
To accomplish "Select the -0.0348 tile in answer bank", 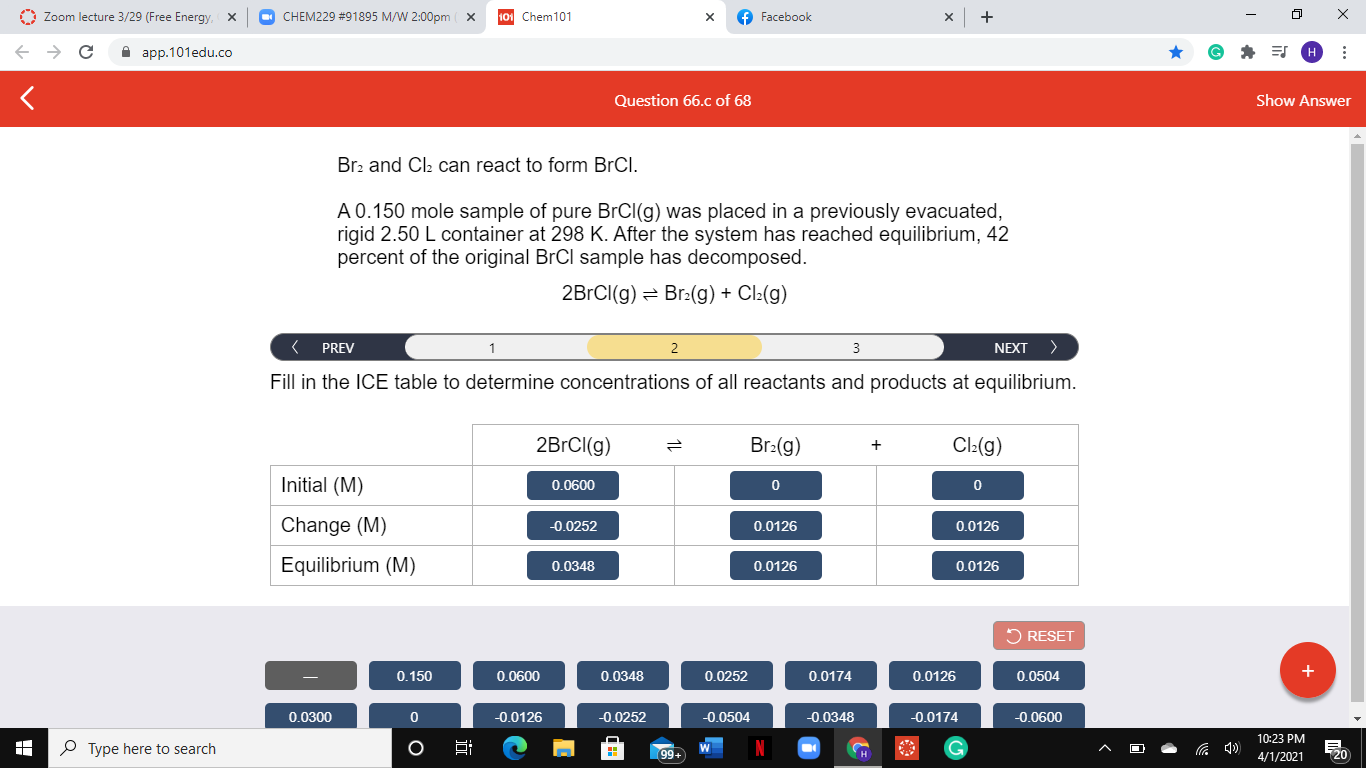I will pos(830,715).
